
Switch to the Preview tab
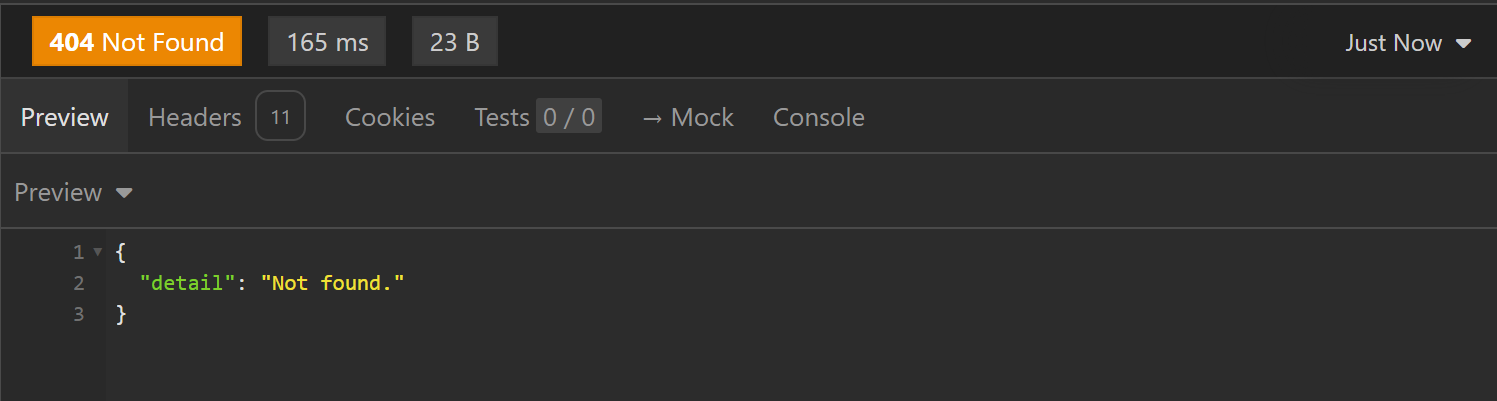click(64, 117)
